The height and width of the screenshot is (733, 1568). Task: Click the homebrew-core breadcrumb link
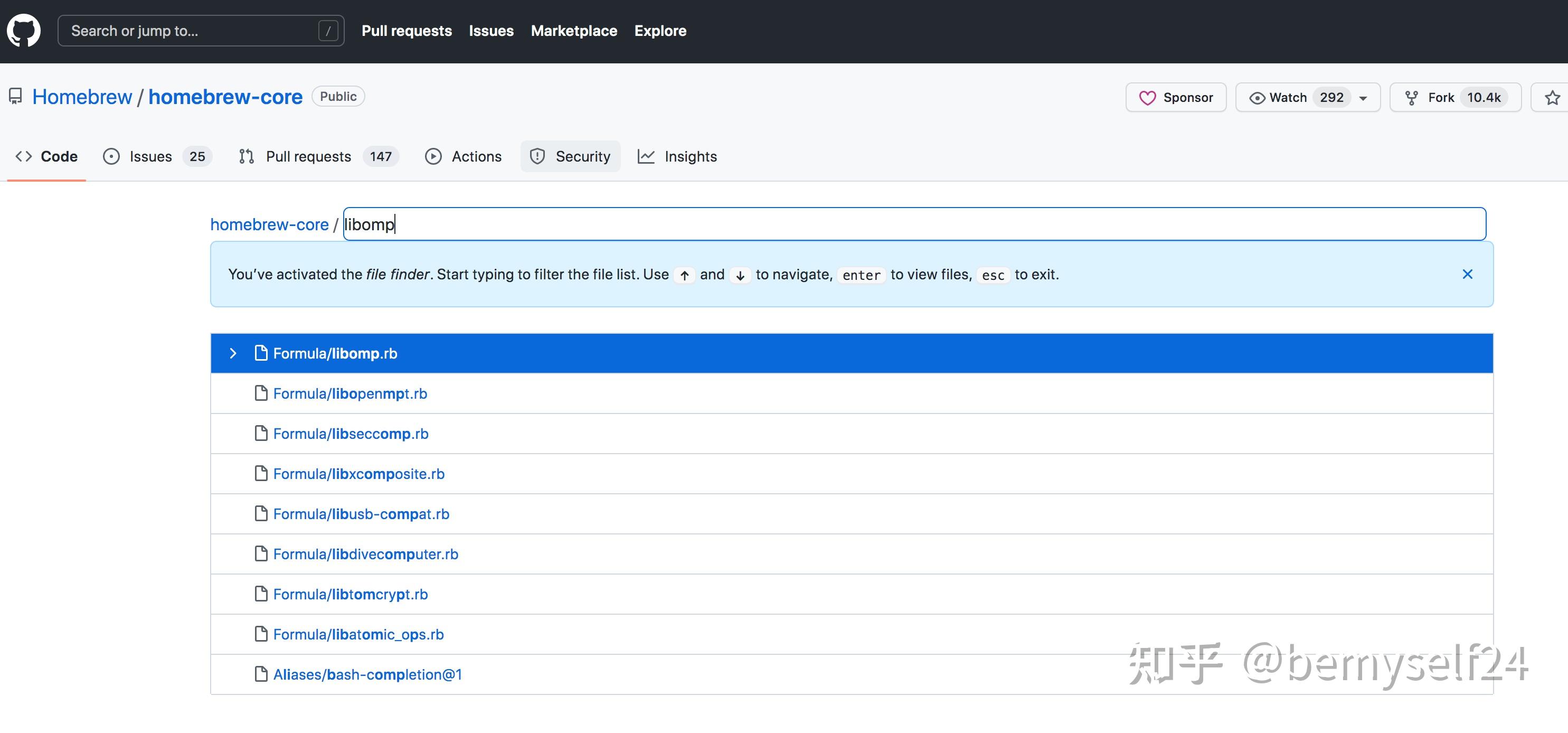269,224
